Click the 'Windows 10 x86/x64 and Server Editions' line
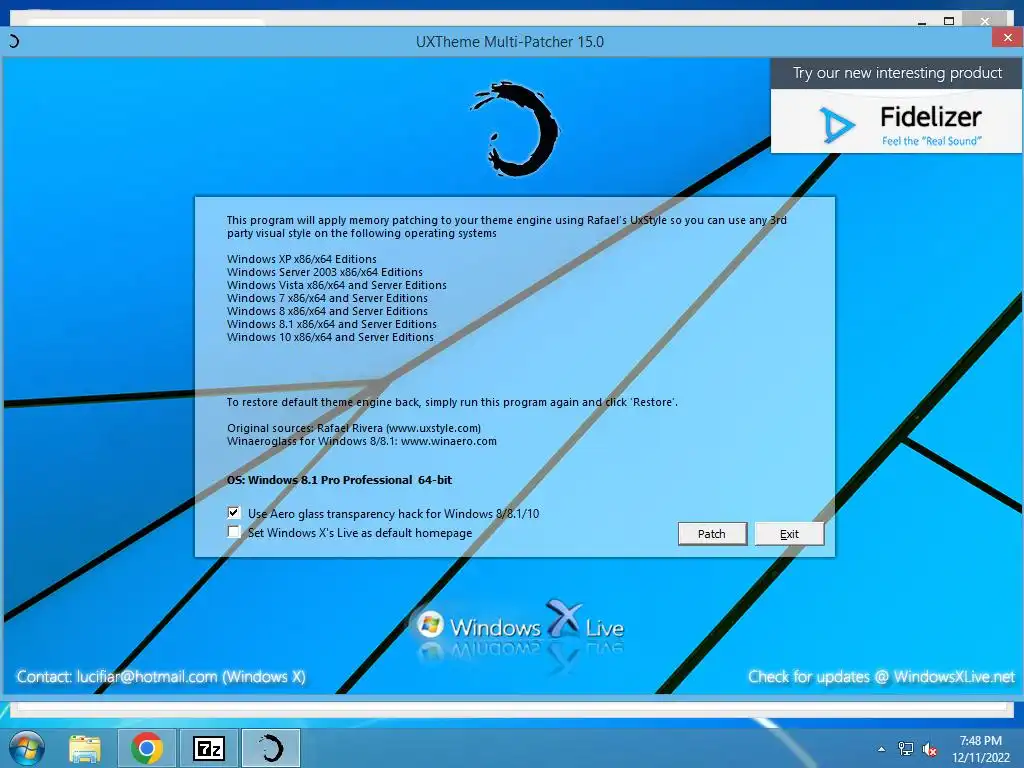This screenshot has width=1024, height=768. [x=330, y=337]
